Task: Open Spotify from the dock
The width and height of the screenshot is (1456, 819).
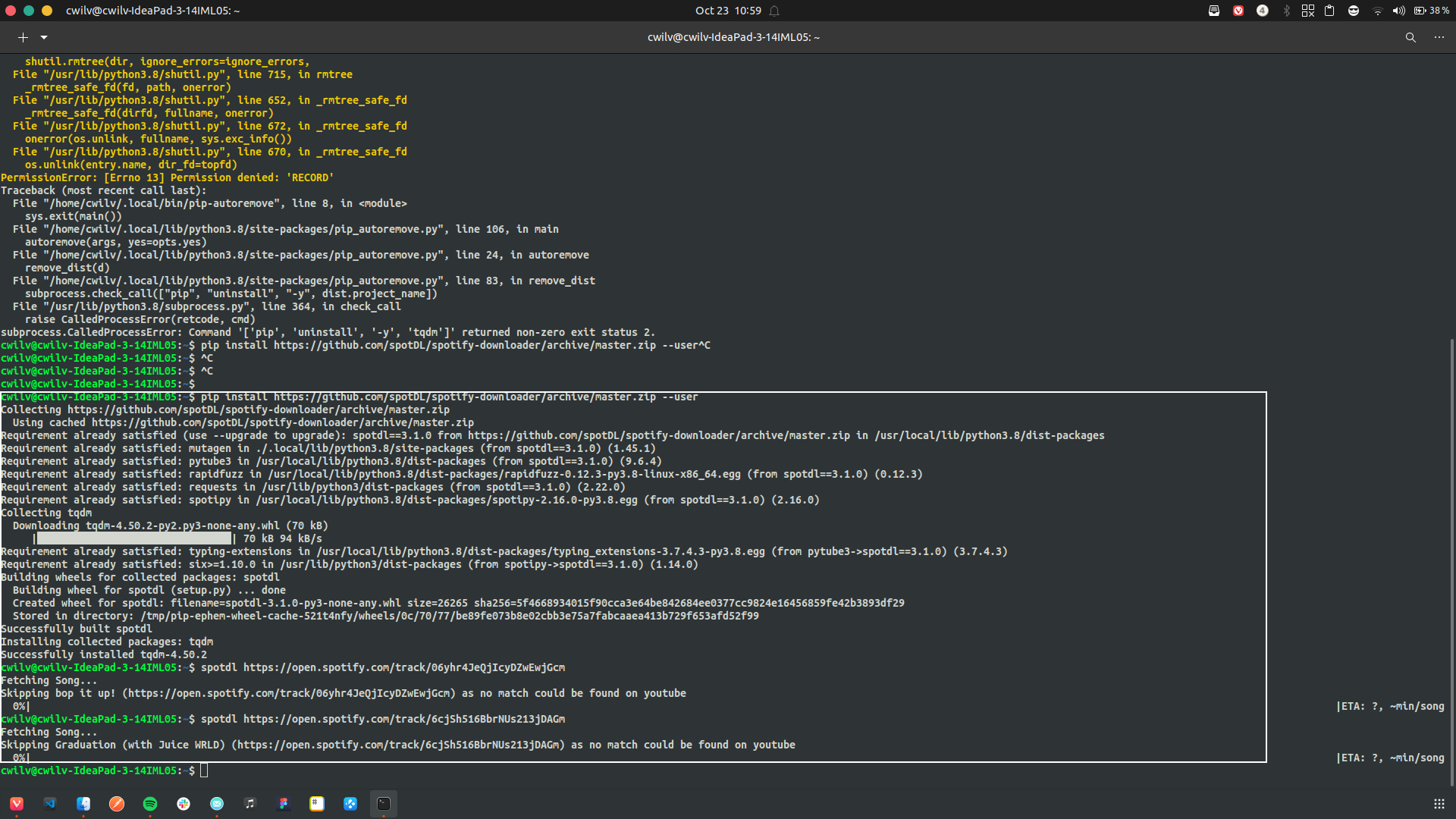Action: point(150,804)
